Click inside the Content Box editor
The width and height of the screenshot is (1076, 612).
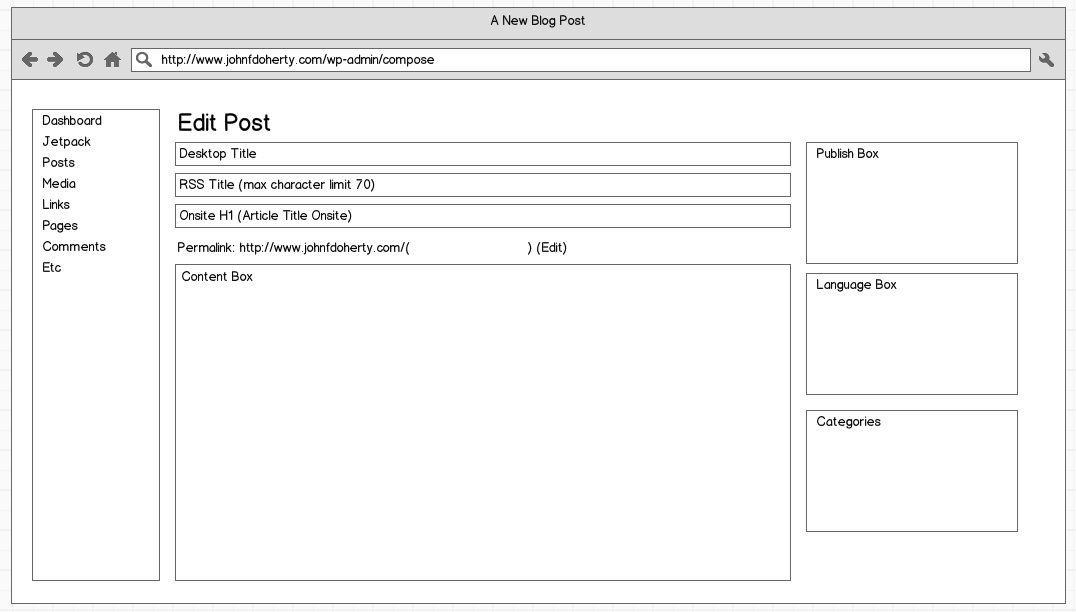coord(482,422)
